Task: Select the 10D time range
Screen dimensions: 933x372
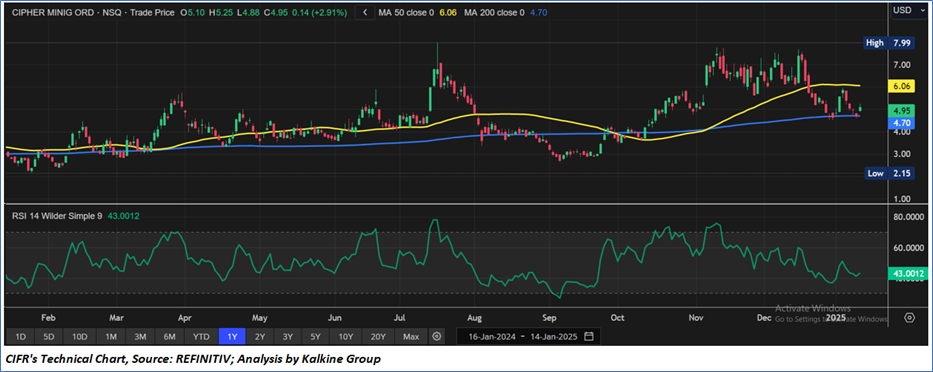Action: 80,337
